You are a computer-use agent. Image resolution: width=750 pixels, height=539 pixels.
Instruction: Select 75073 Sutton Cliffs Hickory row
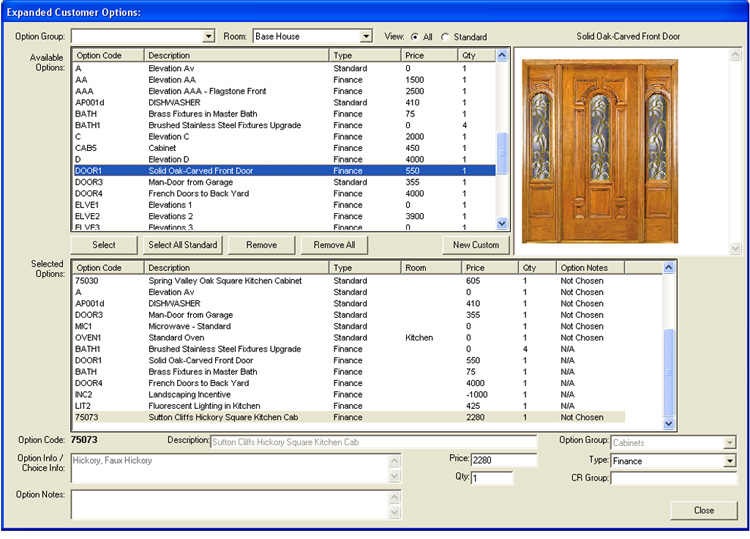pyautogui.click(x=349, y=418)
